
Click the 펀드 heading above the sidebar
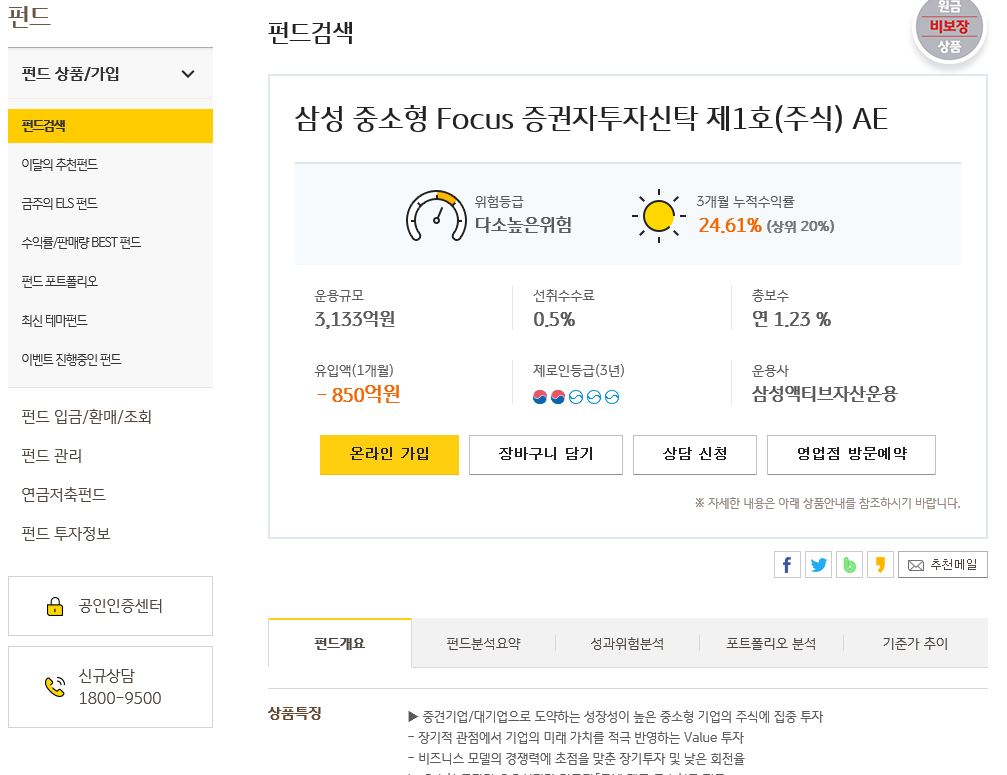pyautogui.click(x=29, y=15)
